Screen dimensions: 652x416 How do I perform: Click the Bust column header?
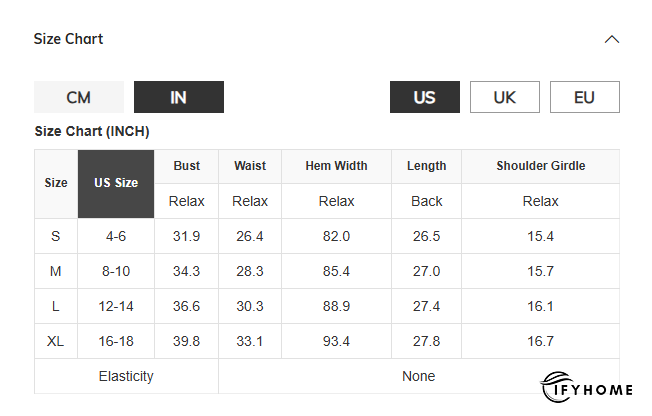(186, 166)
